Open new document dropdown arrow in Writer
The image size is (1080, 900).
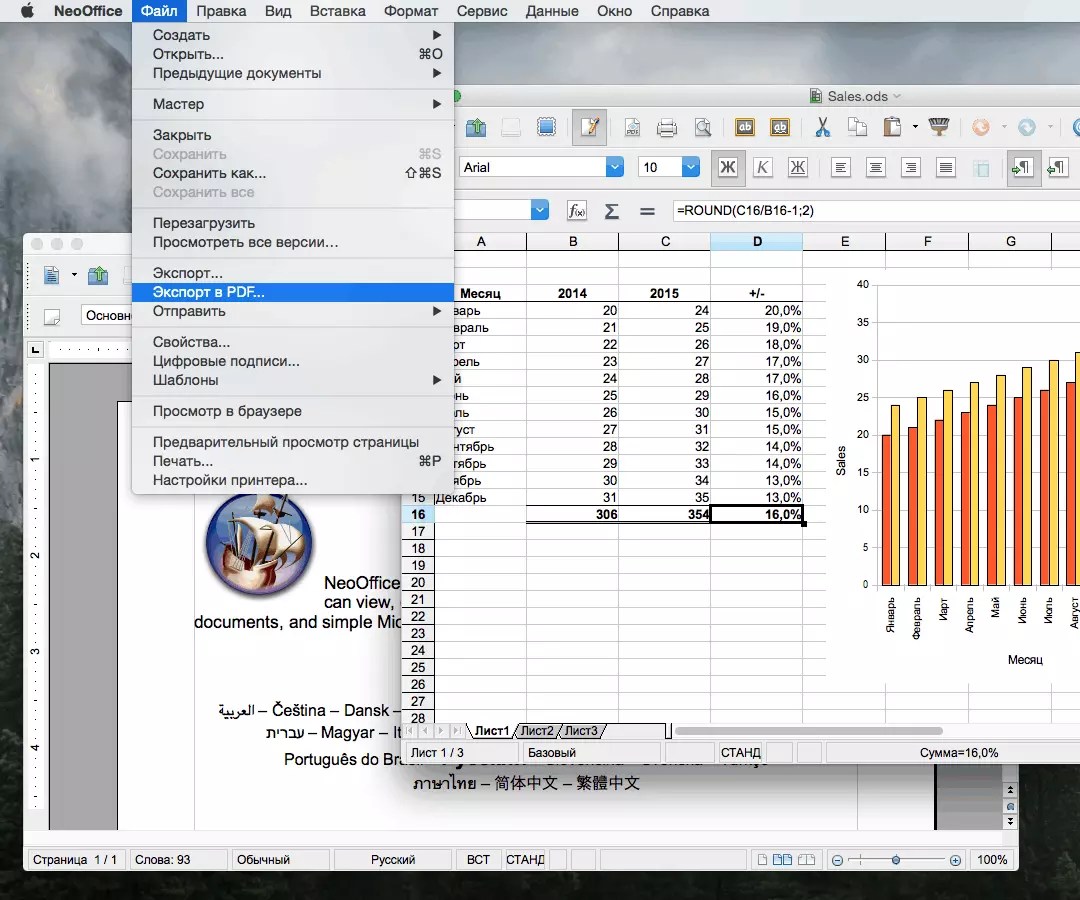74,275
